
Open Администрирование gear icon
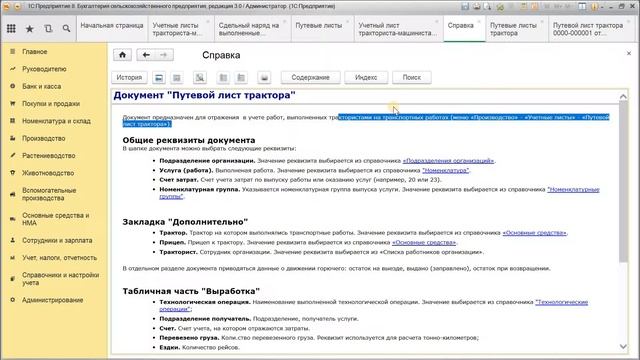tap(13, 300)
